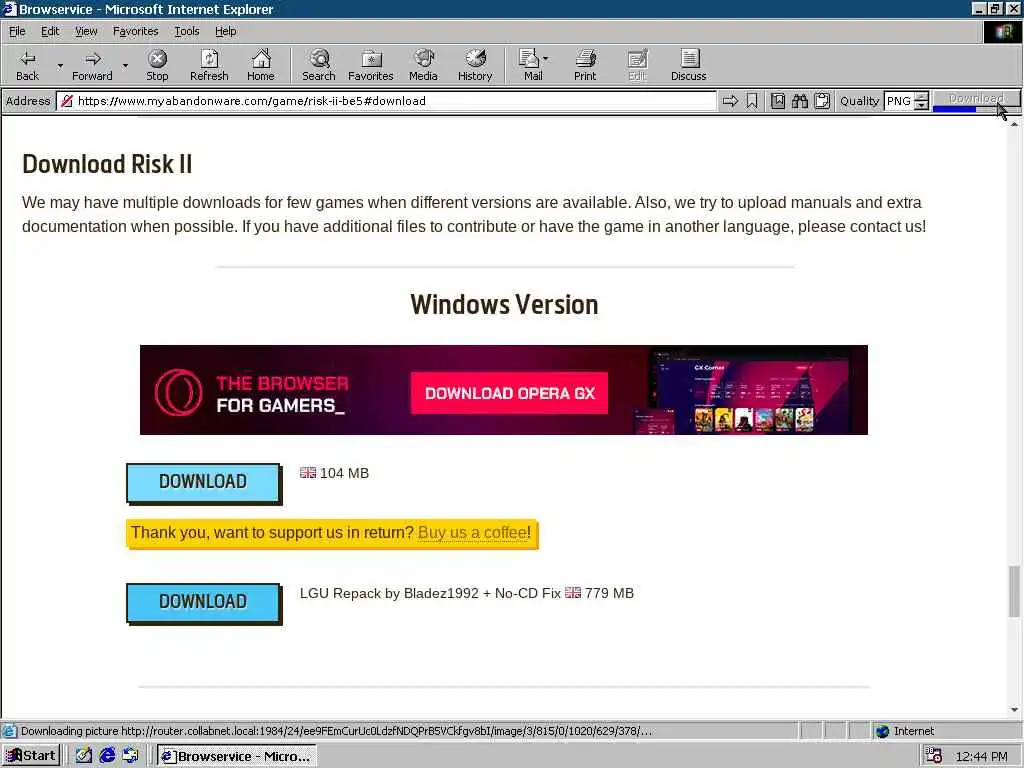Open the Favorites pane from toolbar
The width and height of the screenshot is (1024, 768).
click(x=371, y=65)
